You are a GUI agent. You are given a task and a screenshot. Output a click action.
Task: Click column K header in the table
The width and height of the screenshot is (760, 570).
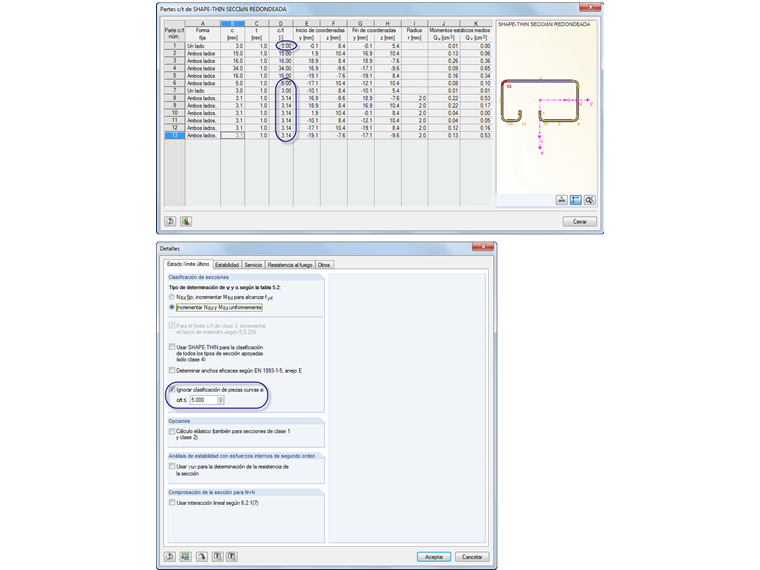point(476,23)
